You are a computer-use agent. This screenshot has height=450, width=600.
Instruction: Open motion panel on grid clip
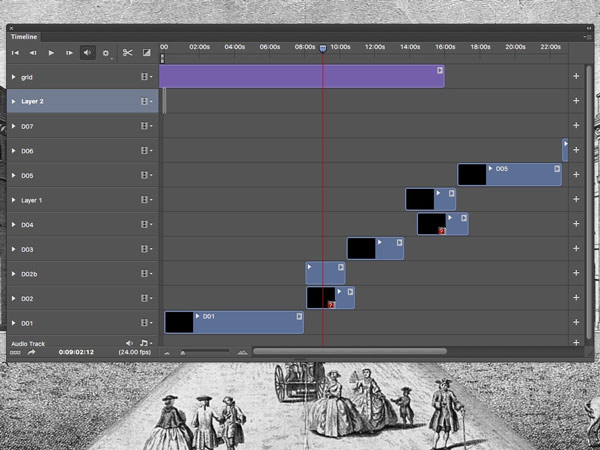click(440, 70)
